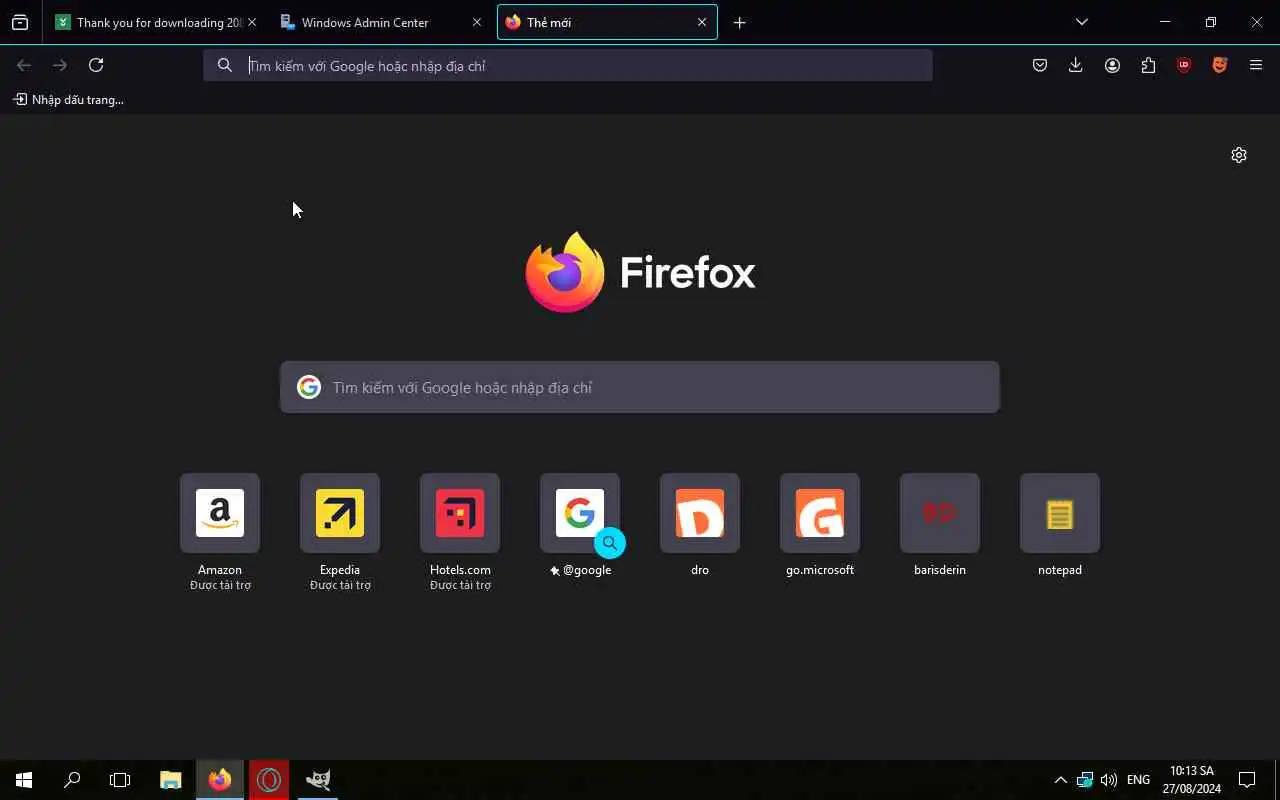Viewport: 1280px width, 800px height.
Task: Click the address bar magnifier icon
Action: coord(225,65)
